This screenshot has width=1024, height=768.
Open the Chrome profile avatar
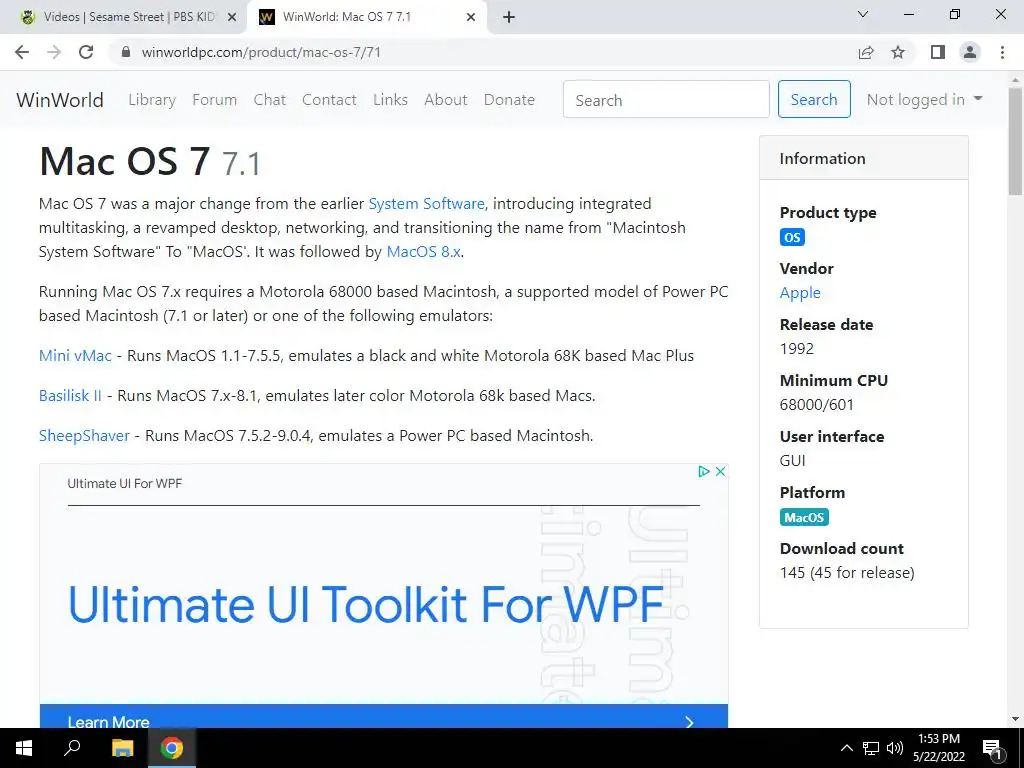970,52
